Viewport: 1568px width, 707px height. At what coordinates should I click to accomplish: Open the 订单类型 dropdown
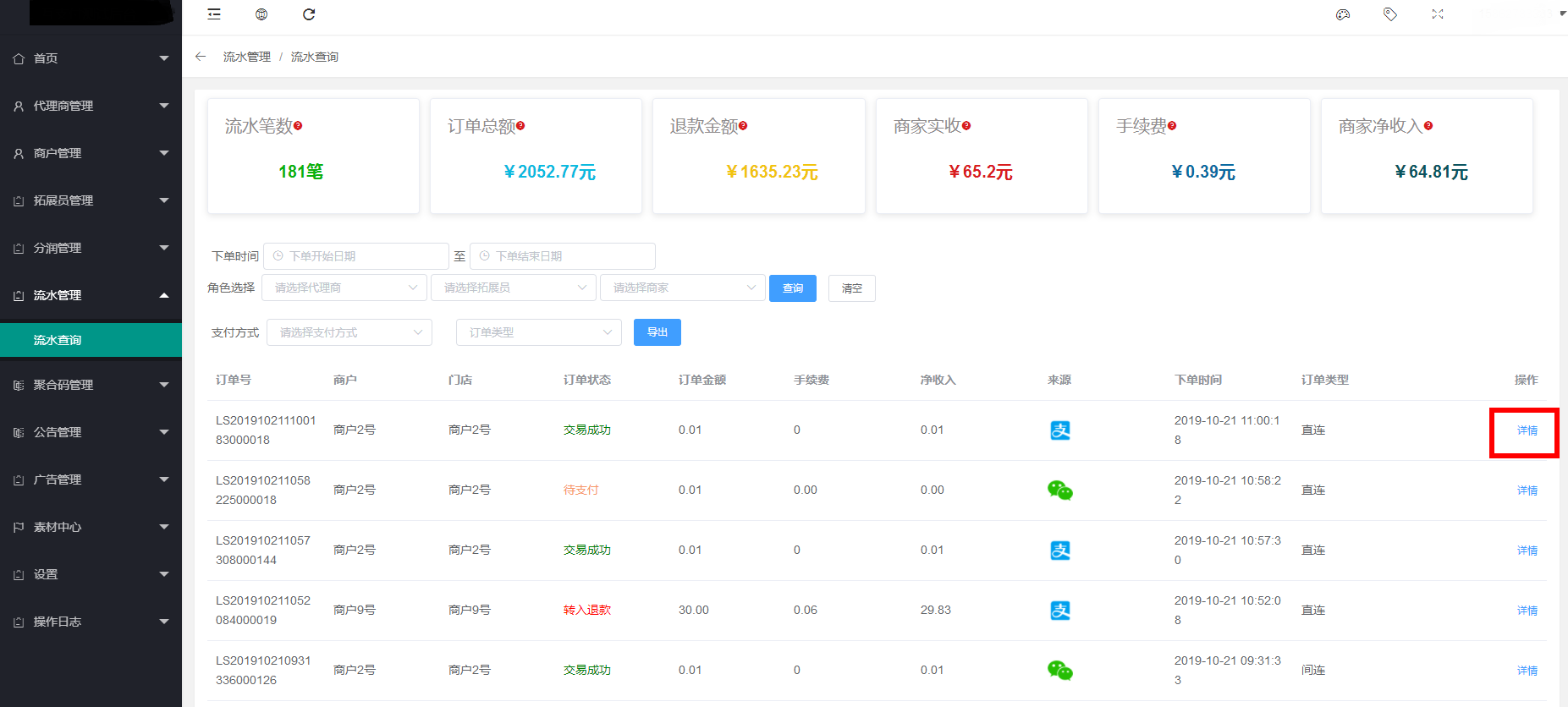[x=539, y=332]
